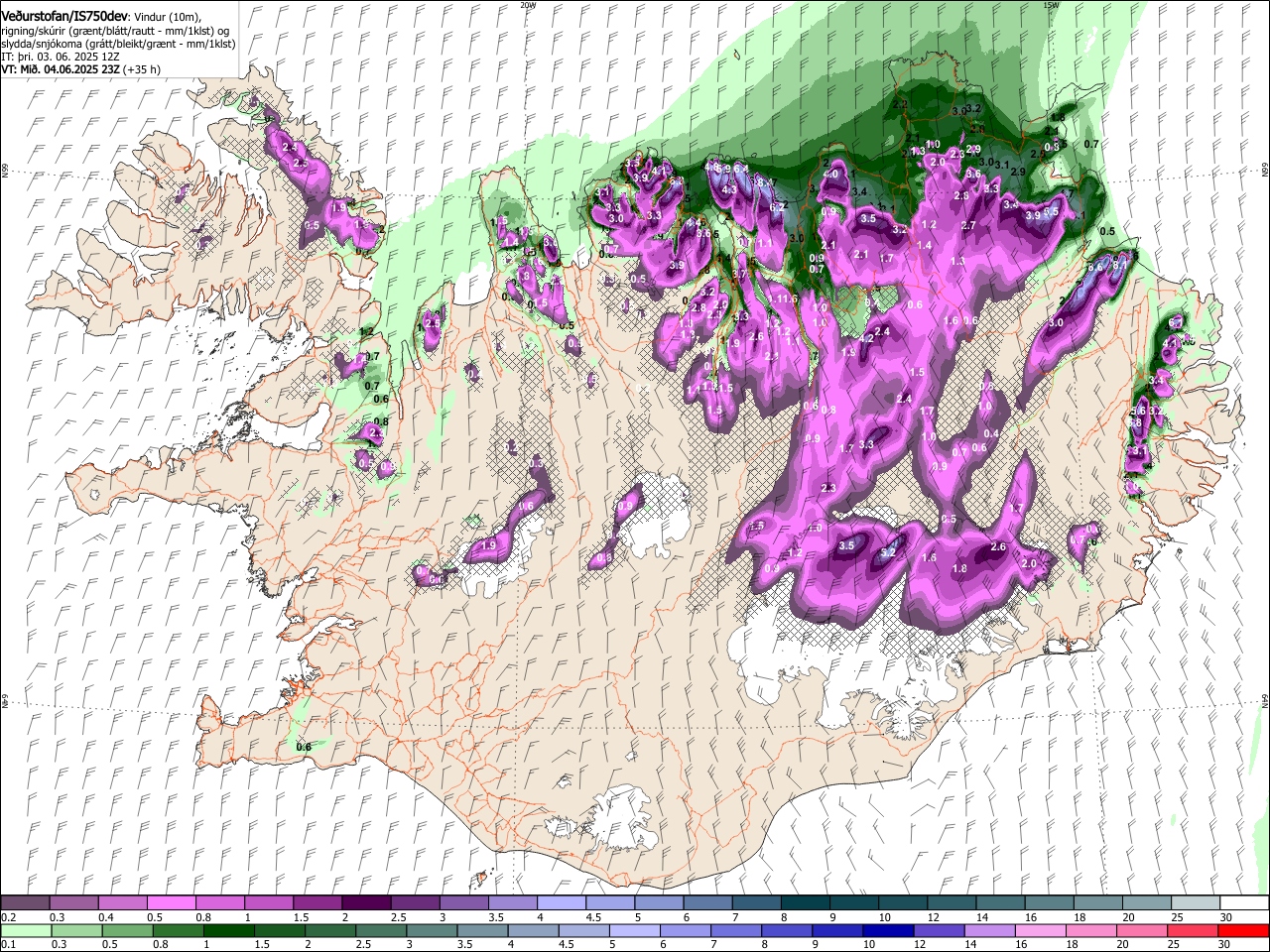Screen dimensions: 1270x952
Task: Select pale lavender swatch at 4 in upper legend
Action: point(560,903)
